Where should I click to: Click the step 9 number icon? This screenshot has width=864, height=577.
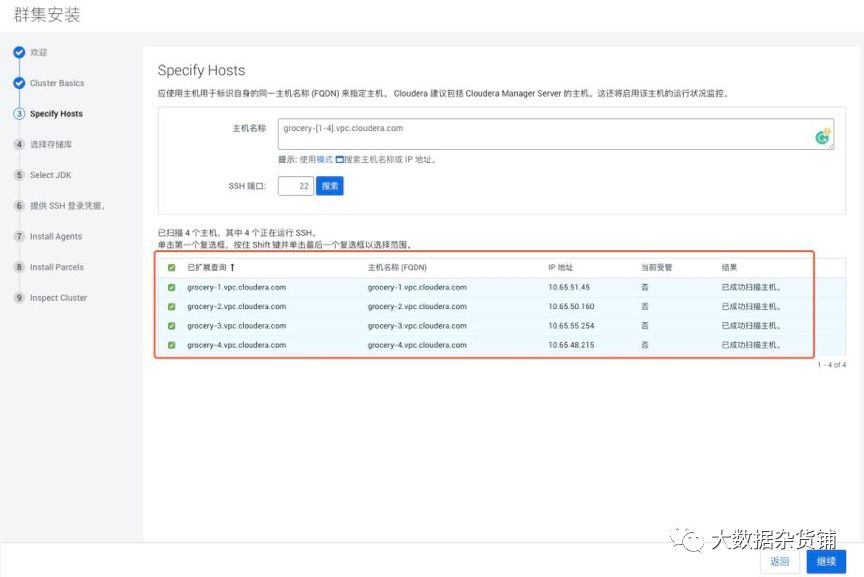(x=19, y=298)
